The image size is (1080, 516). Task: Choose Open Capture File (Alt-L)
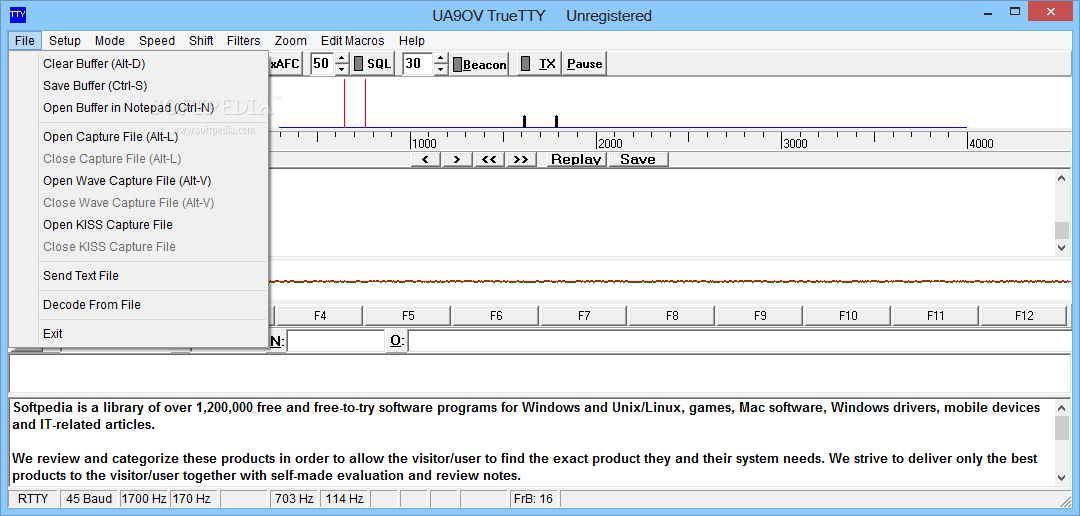point(139,137)
